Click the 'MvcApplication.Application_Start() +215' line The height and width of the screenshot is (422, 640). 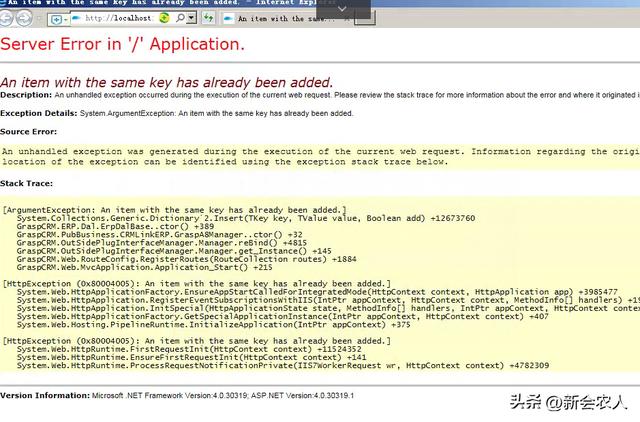point(144,267)
